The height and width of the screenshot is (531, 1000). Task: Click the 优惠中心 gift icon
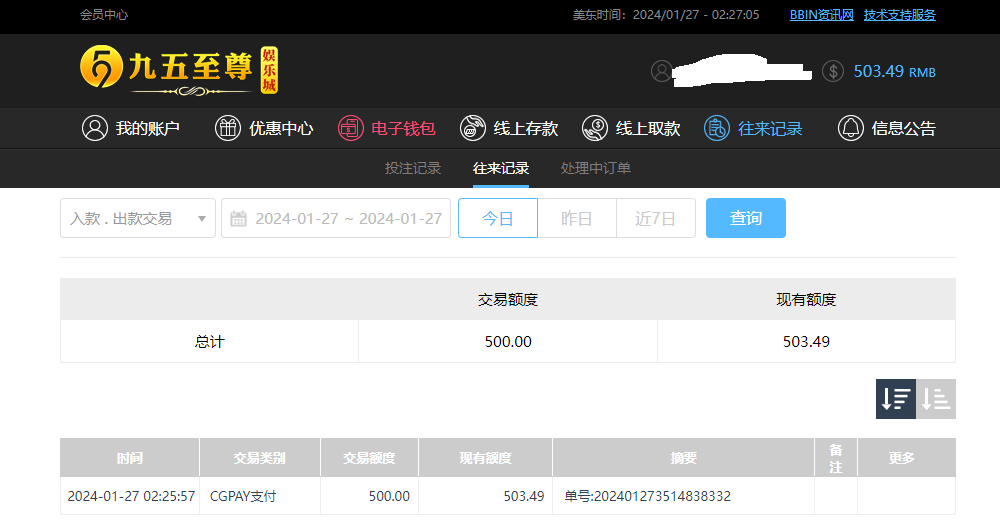228,128
